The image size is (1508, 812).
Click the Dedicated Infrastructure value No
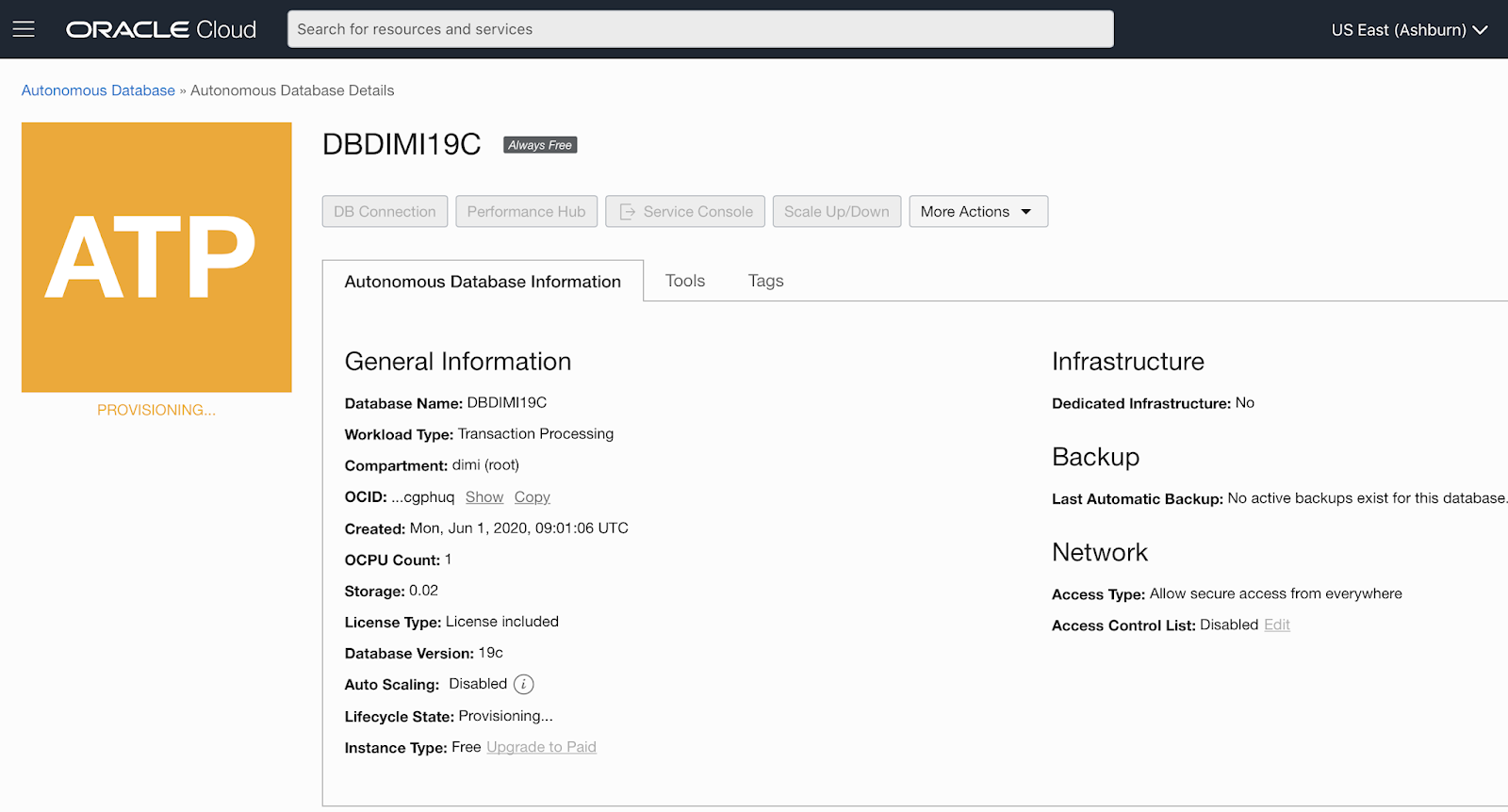click(x=1245, y=402)
